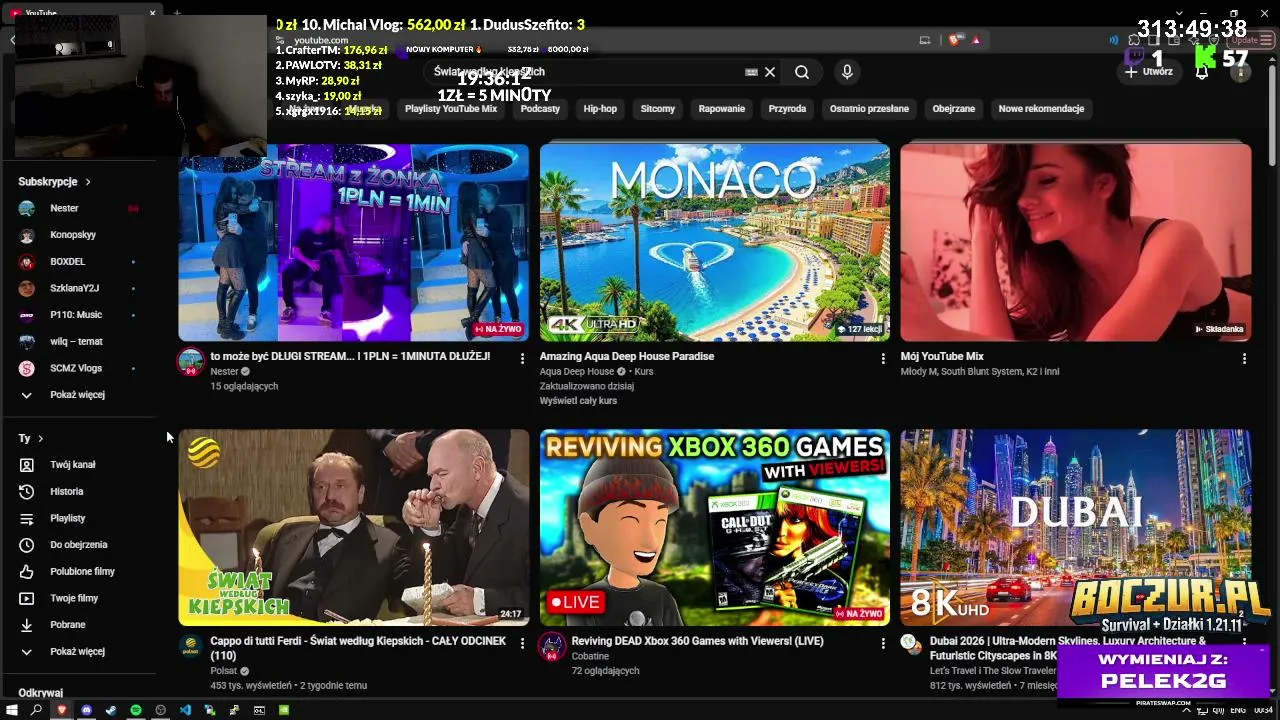Open Brave browser on the taskbar
1280x720 pixels.
[x=61, y=710]
